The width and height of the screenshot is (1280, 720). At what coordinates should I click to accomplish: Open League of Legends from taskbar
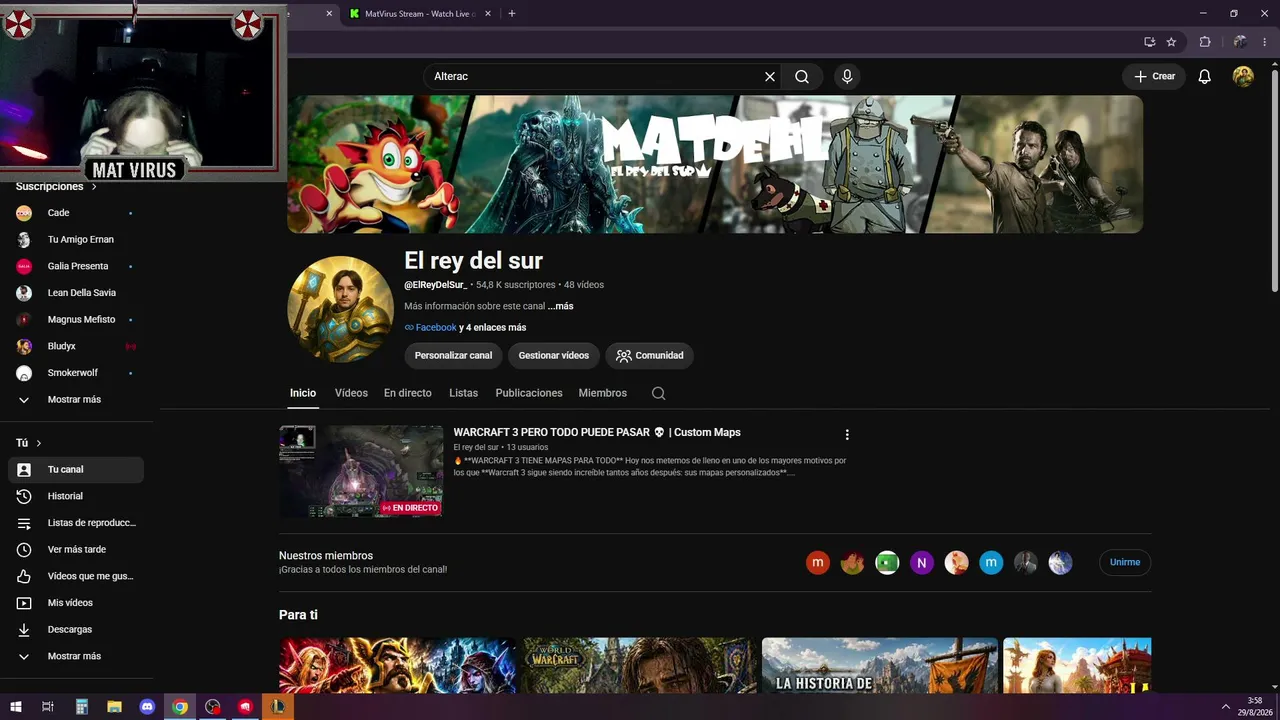(x=278, y=707)
